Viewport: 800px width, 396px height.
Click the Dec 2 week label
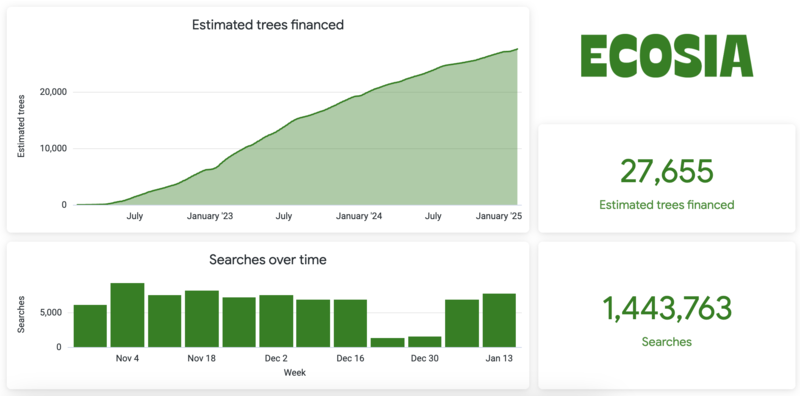point(276,358)
